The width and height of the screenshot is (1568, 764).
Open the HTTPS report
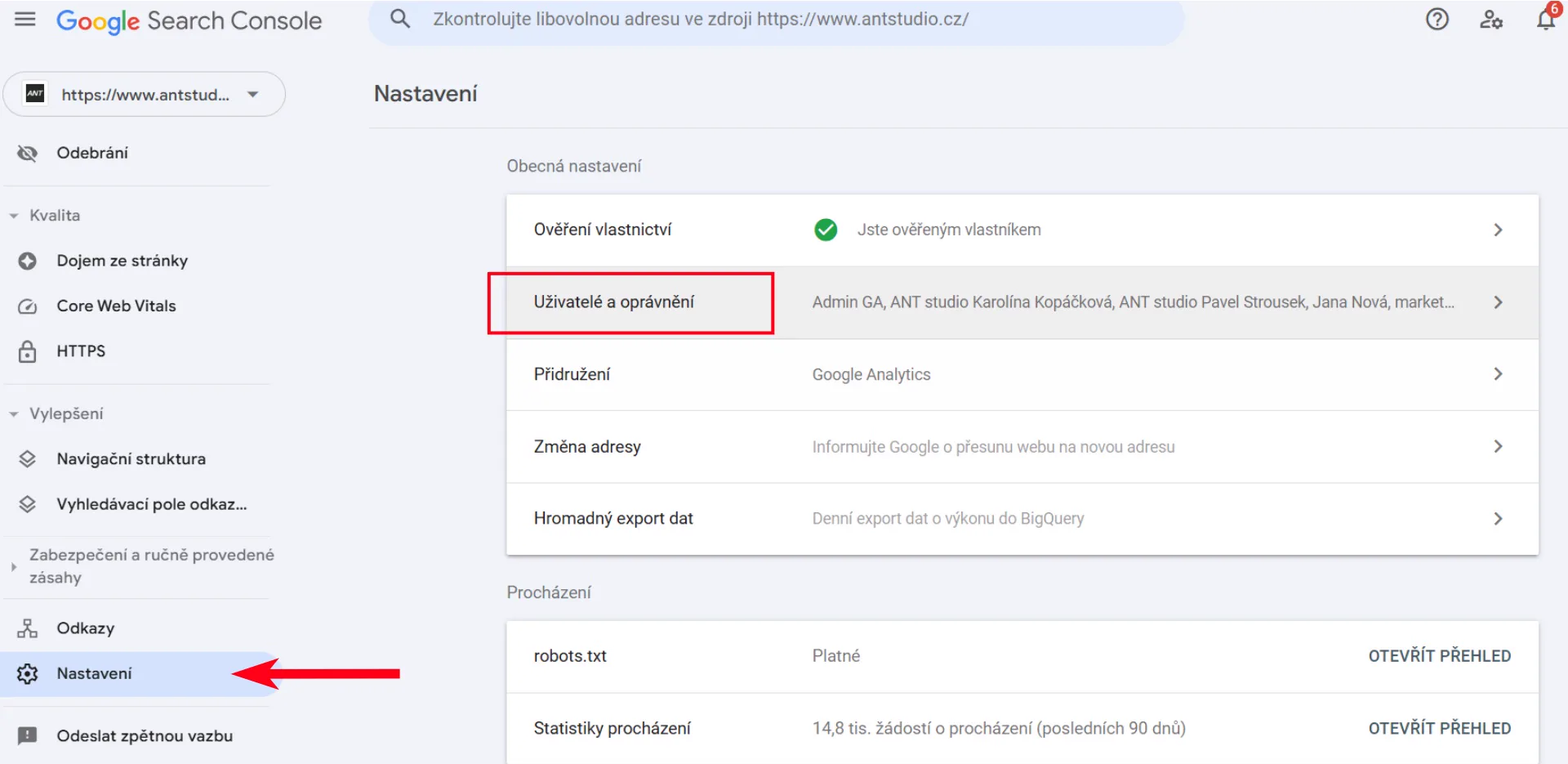tap(81, 351)
